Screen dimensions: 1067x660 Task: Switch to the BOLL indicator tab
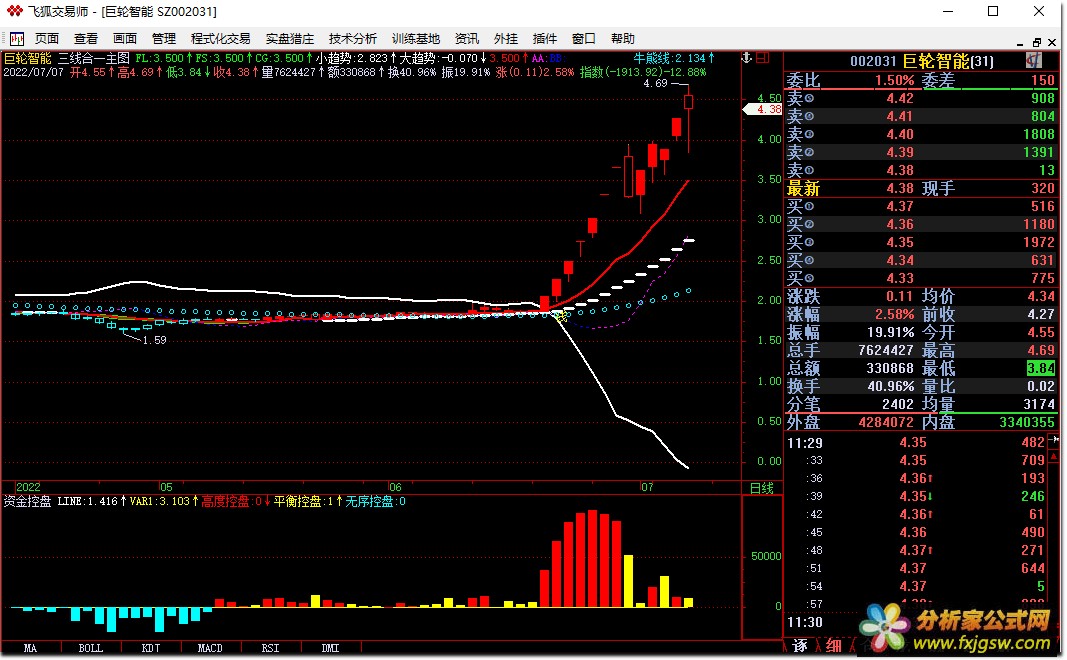point(91,648)
